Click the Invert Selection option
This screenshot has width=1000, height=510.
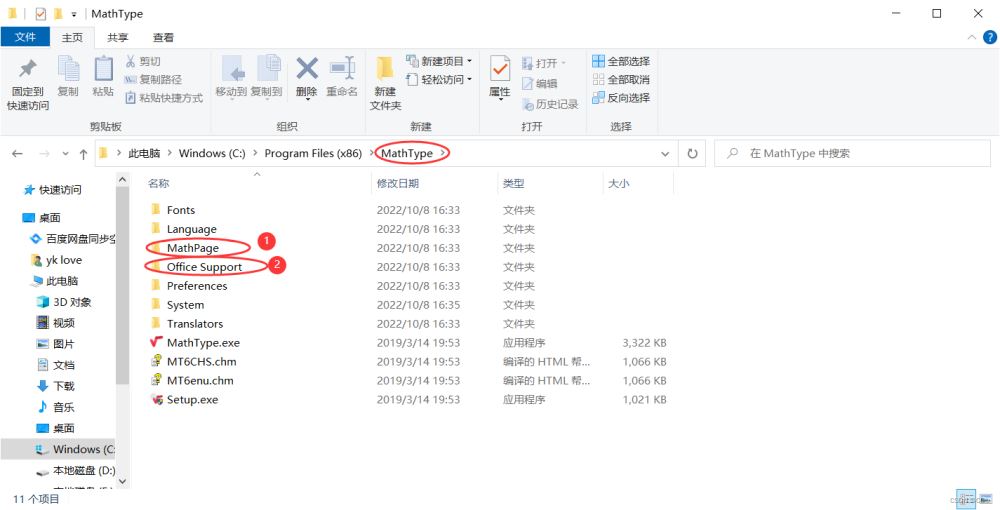pyautogui.click(x=621, y=97)
